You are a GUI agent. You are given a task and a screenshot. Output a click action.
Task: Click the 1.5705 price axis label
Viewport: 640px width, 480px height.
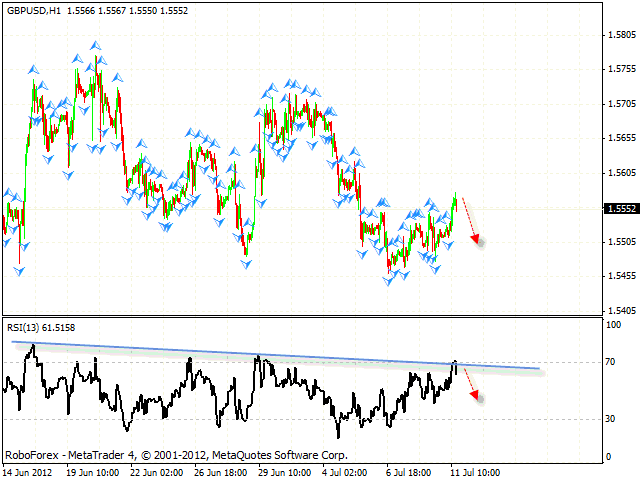pos(619,104)
